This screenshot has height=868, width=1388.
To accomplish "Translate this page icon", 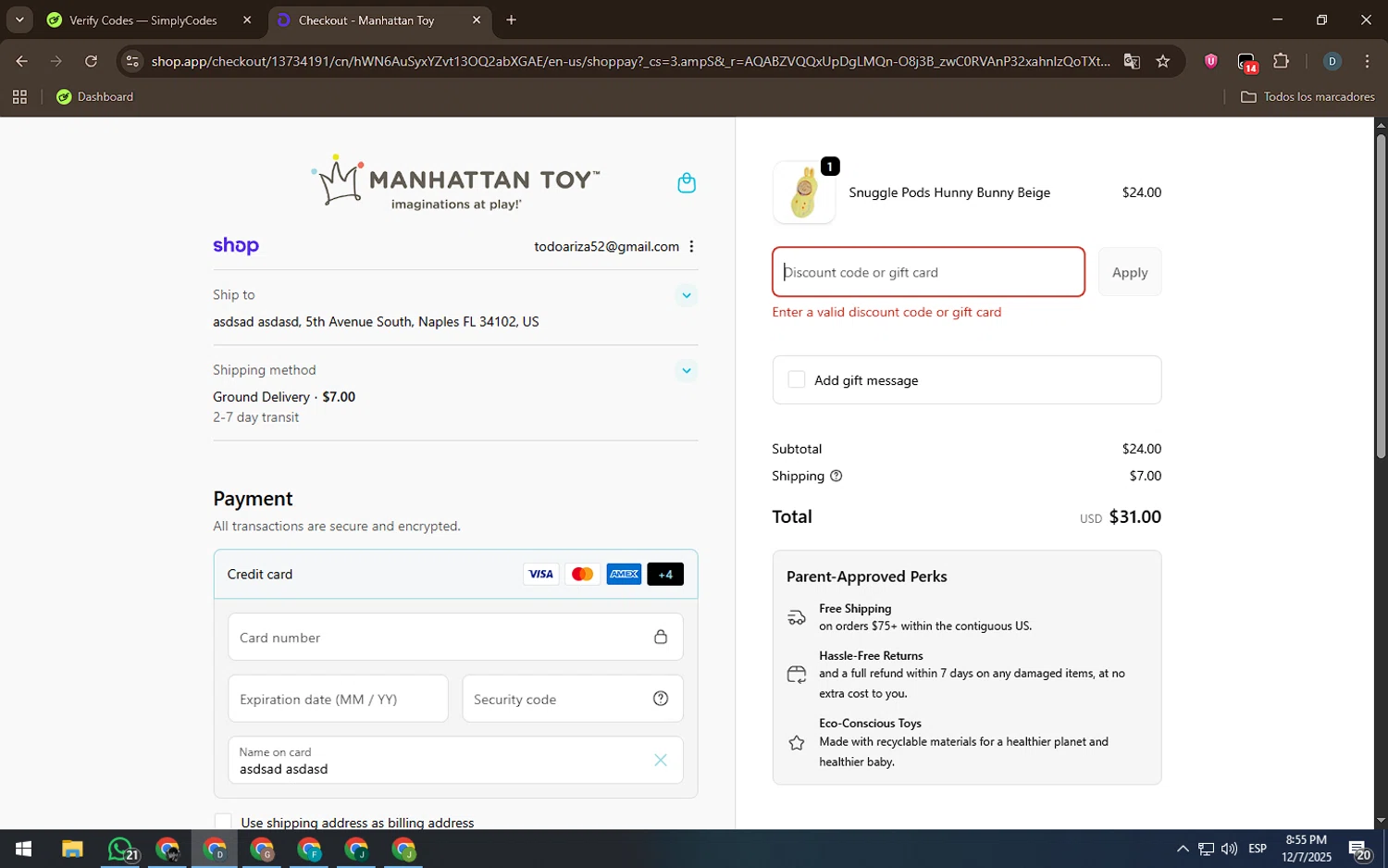I will pos(1132,61).
